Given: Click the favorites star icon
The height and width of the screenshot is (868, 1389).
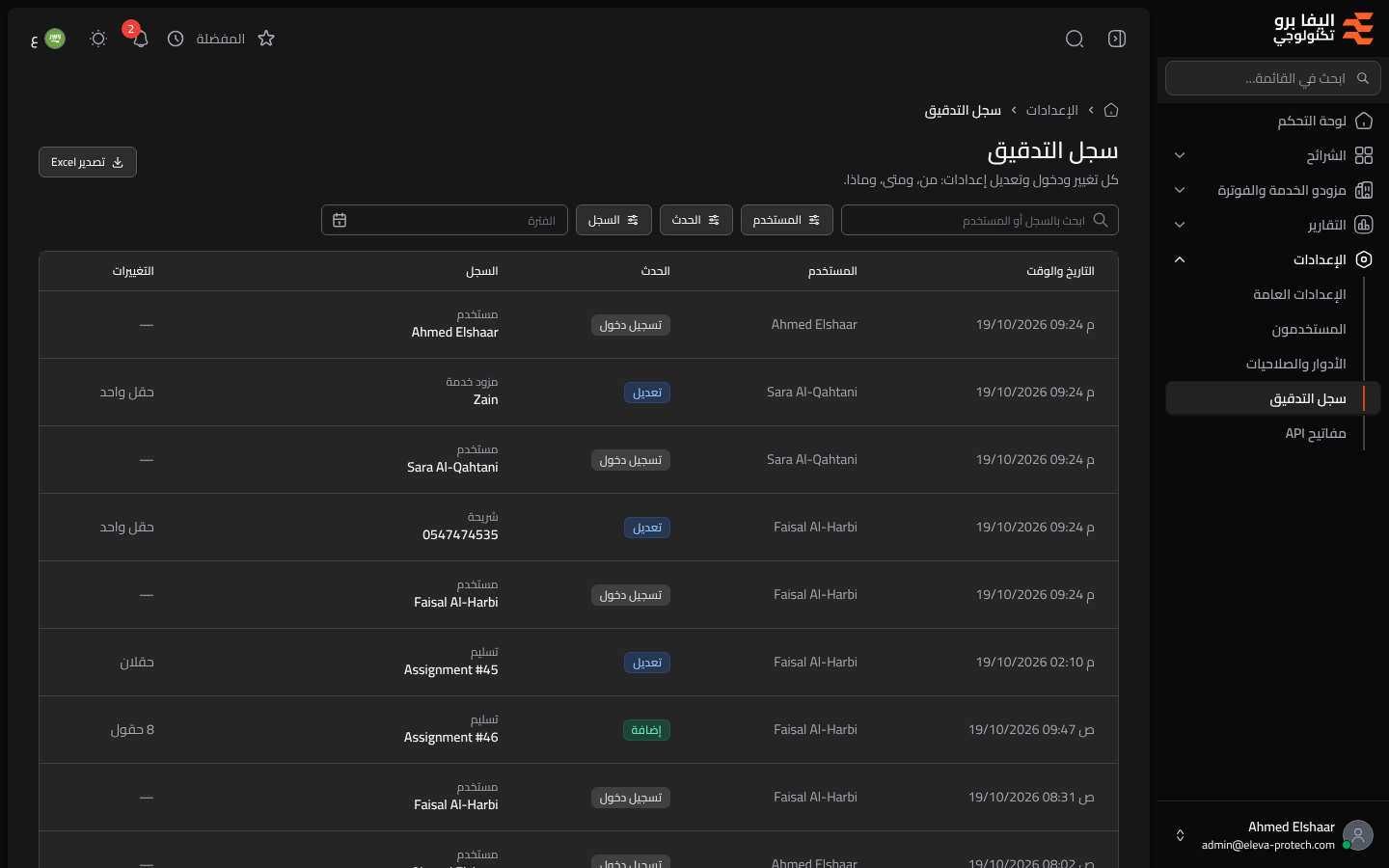Looking at the screenshot, I should 266,39.
